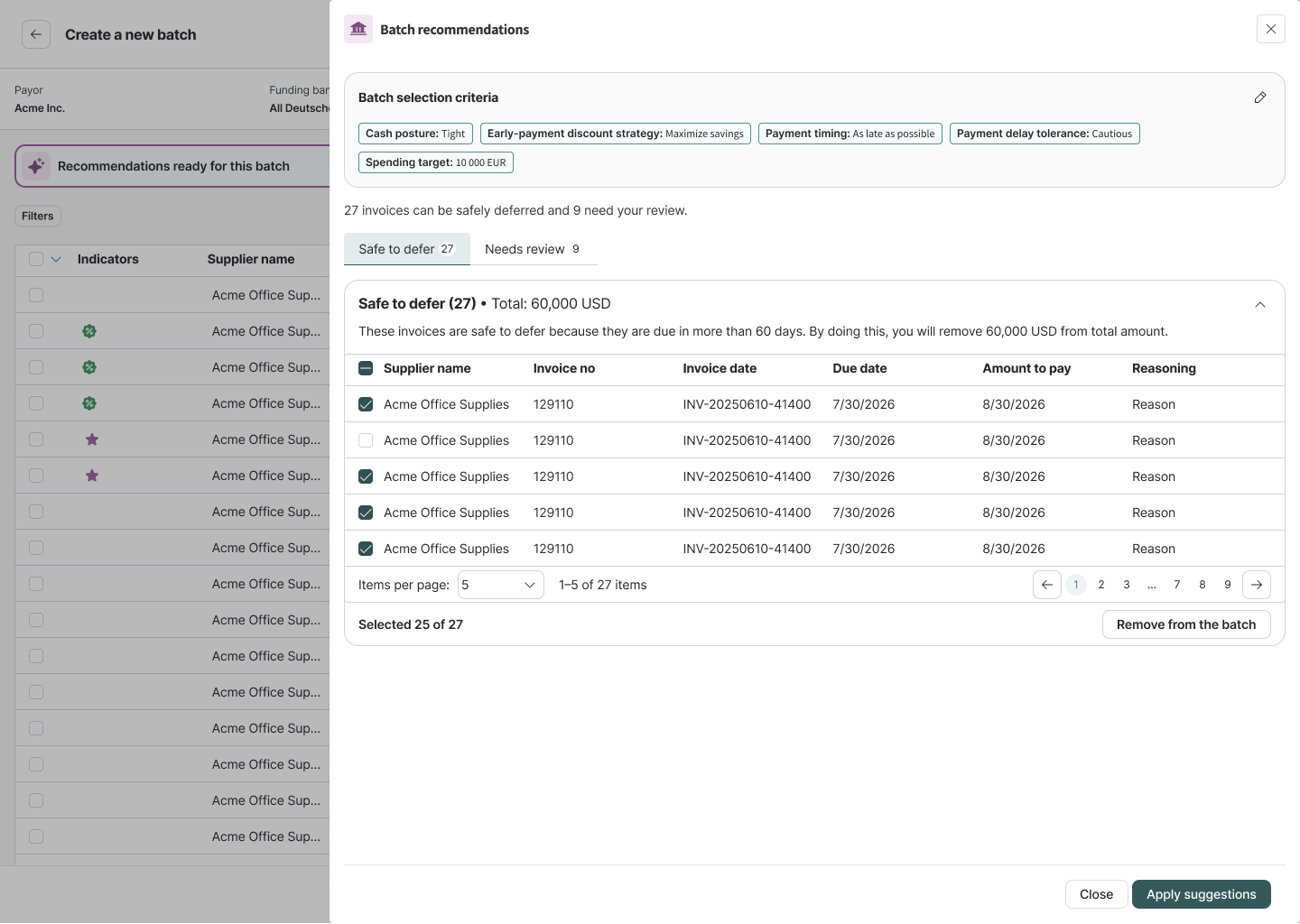Click the Invoice no column header
Screen dimensions: 1300x924
click(x=564, y=368)
